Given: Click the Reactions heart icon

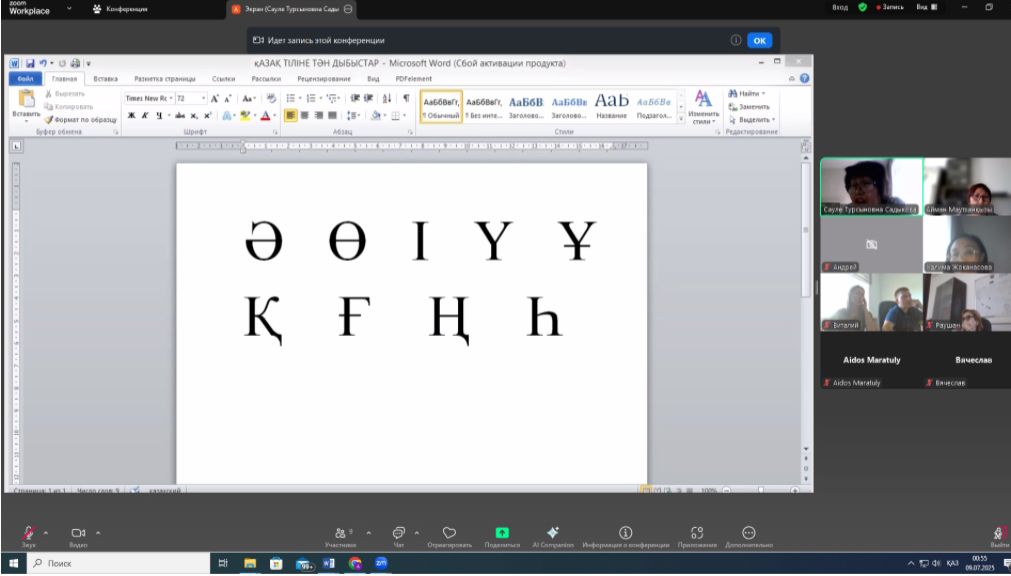Looking at the screenshot, I should point(449,533).
